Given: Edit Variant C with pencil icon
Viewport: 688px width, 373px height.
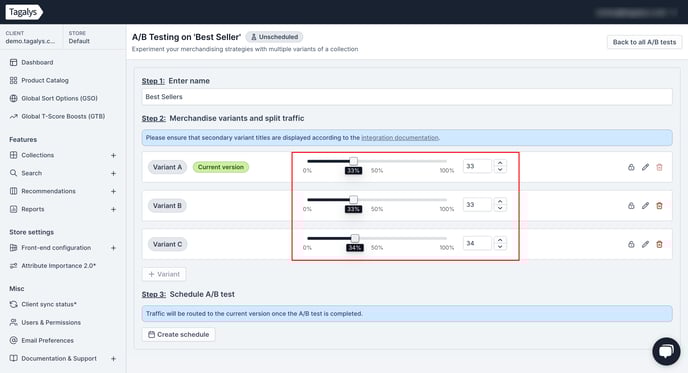Looking at the screenshot, I should point(645,244).
